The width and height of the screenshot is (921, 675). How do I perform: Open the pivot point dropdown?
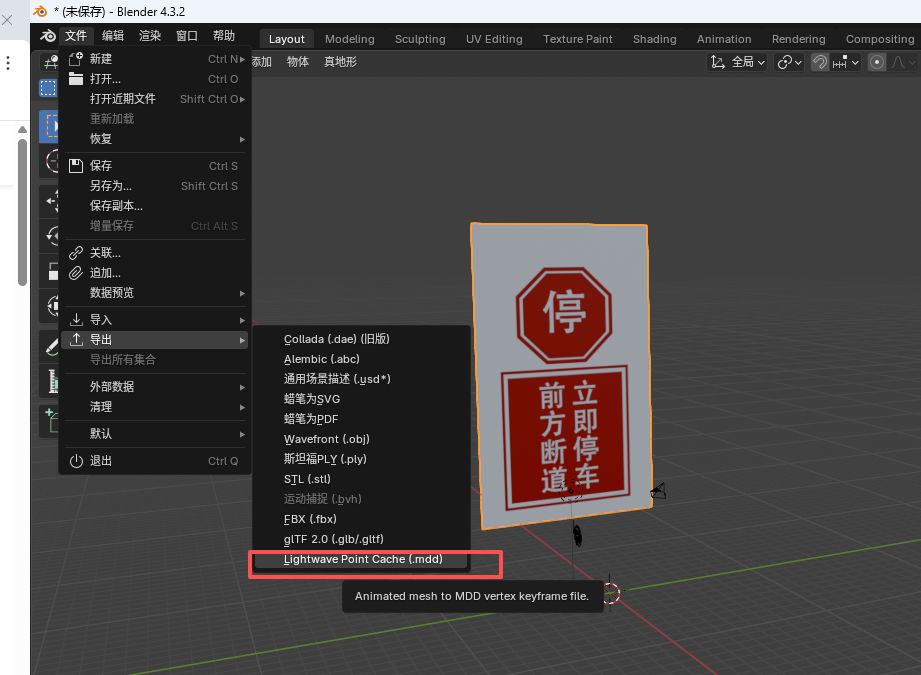(x=789, y=62)
